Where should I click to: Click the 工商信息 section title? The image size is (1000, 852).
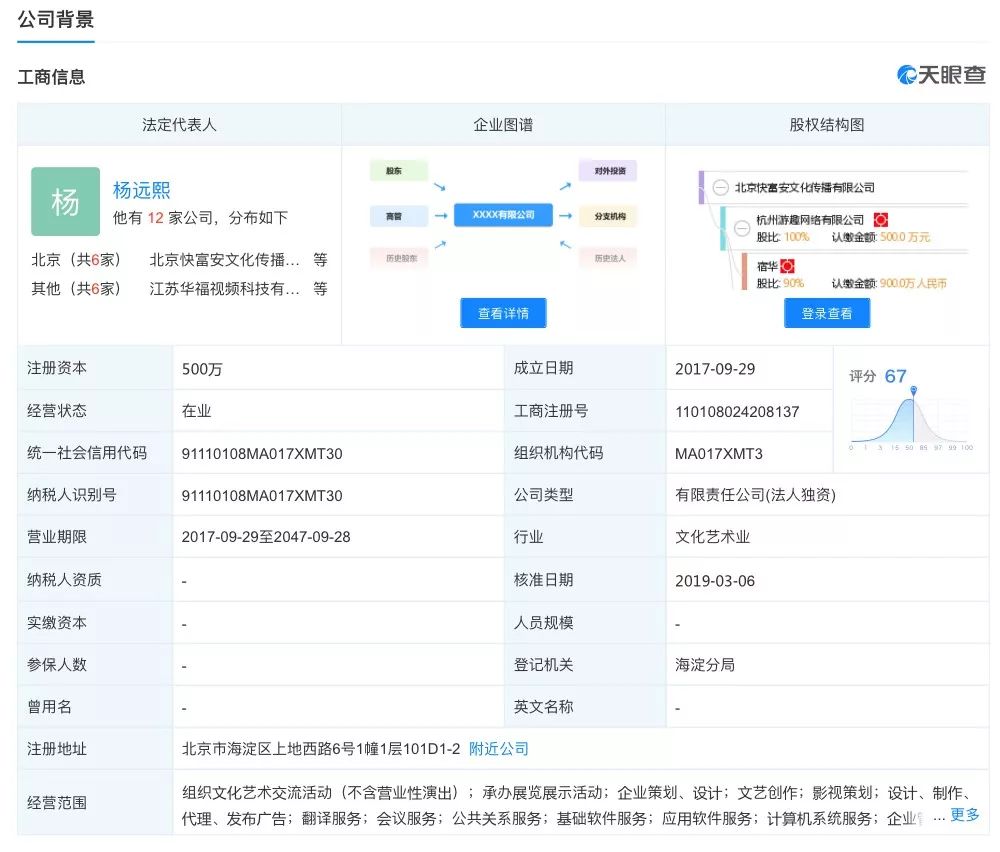coord(51,77)
